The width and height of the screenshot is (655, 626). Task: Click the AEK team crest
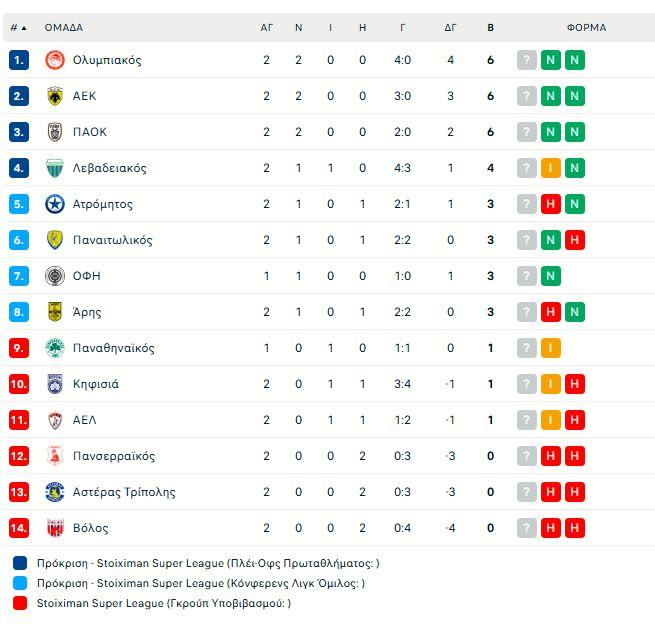[55, 96]
